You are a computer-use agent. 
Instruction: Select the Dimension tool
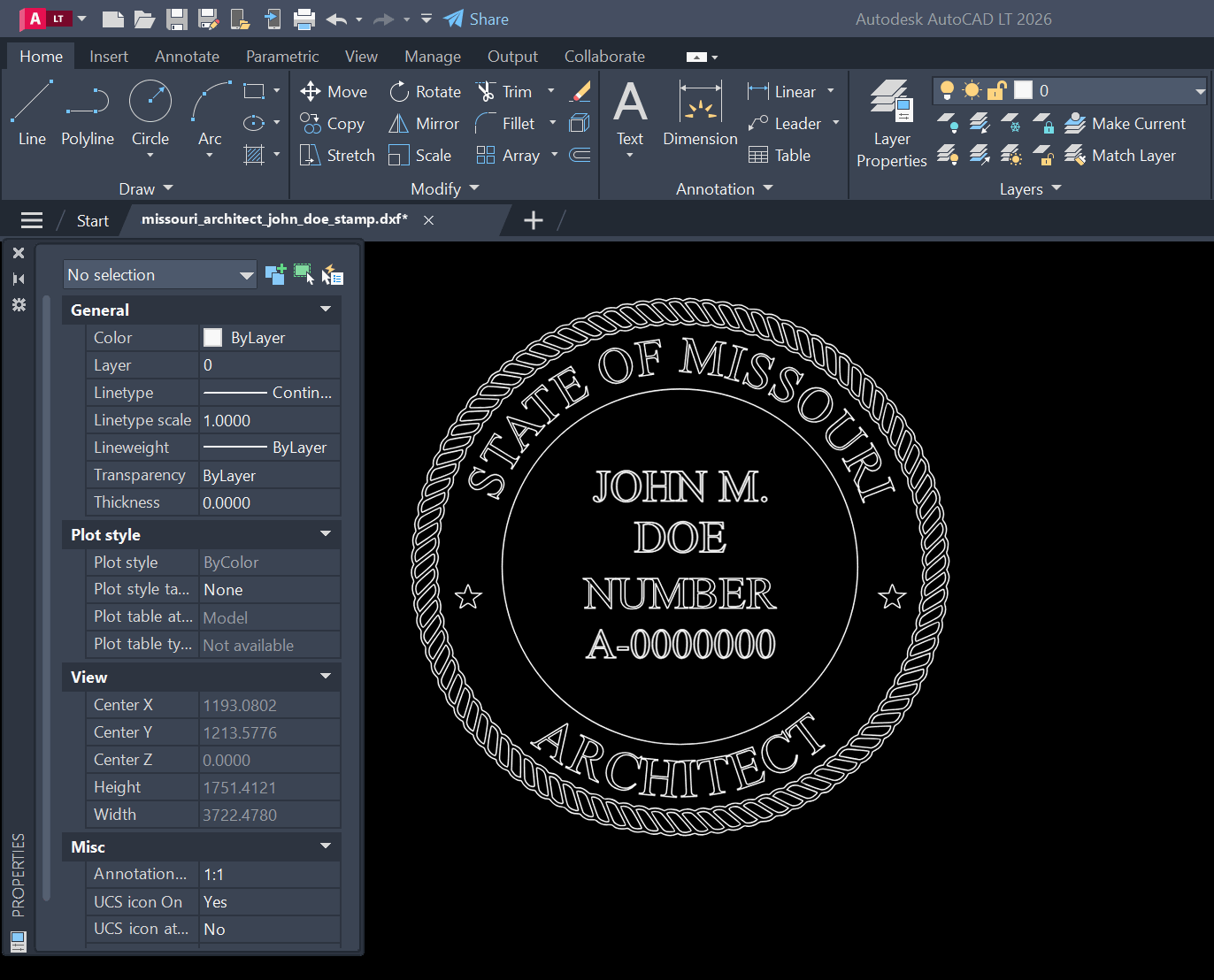tap(700, 113)
